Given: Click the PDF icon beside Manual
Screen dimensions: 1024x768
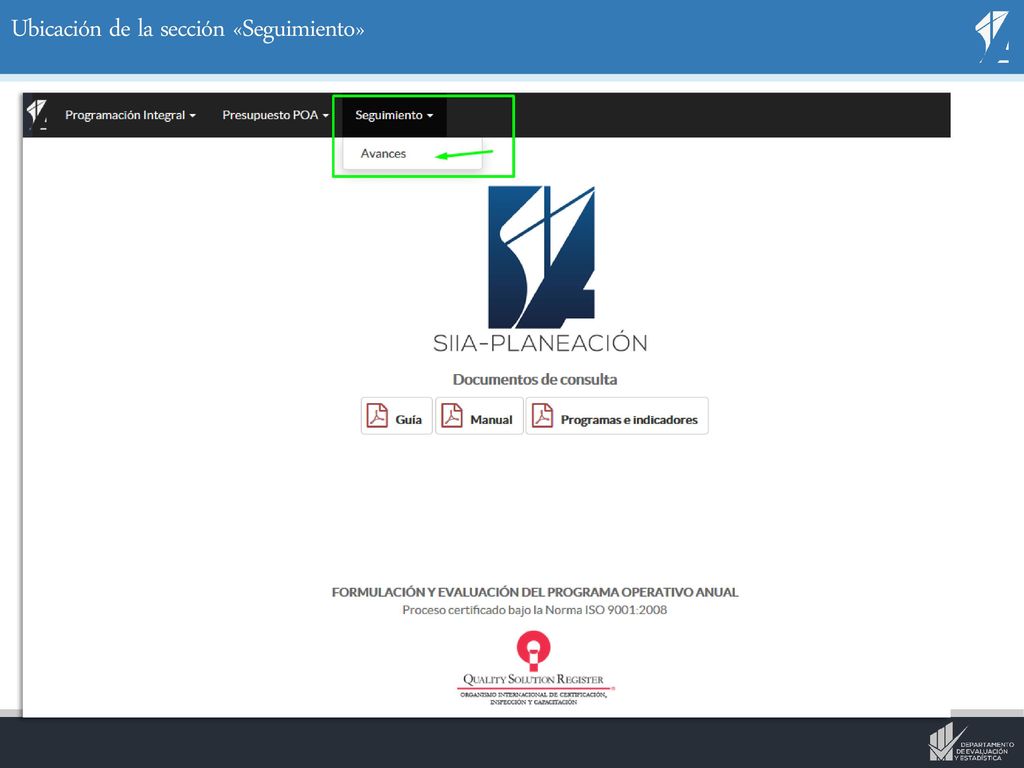Looking at the screenshot, I should coord(452,415).
